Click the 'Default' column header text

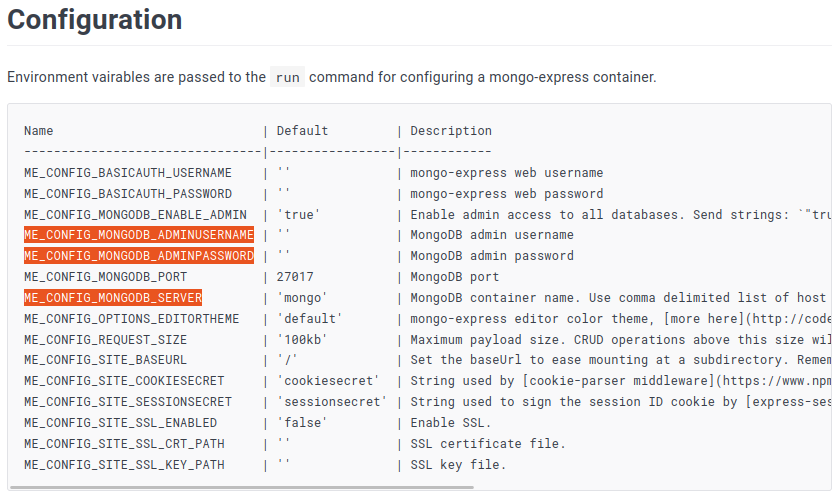click(302, 131)
